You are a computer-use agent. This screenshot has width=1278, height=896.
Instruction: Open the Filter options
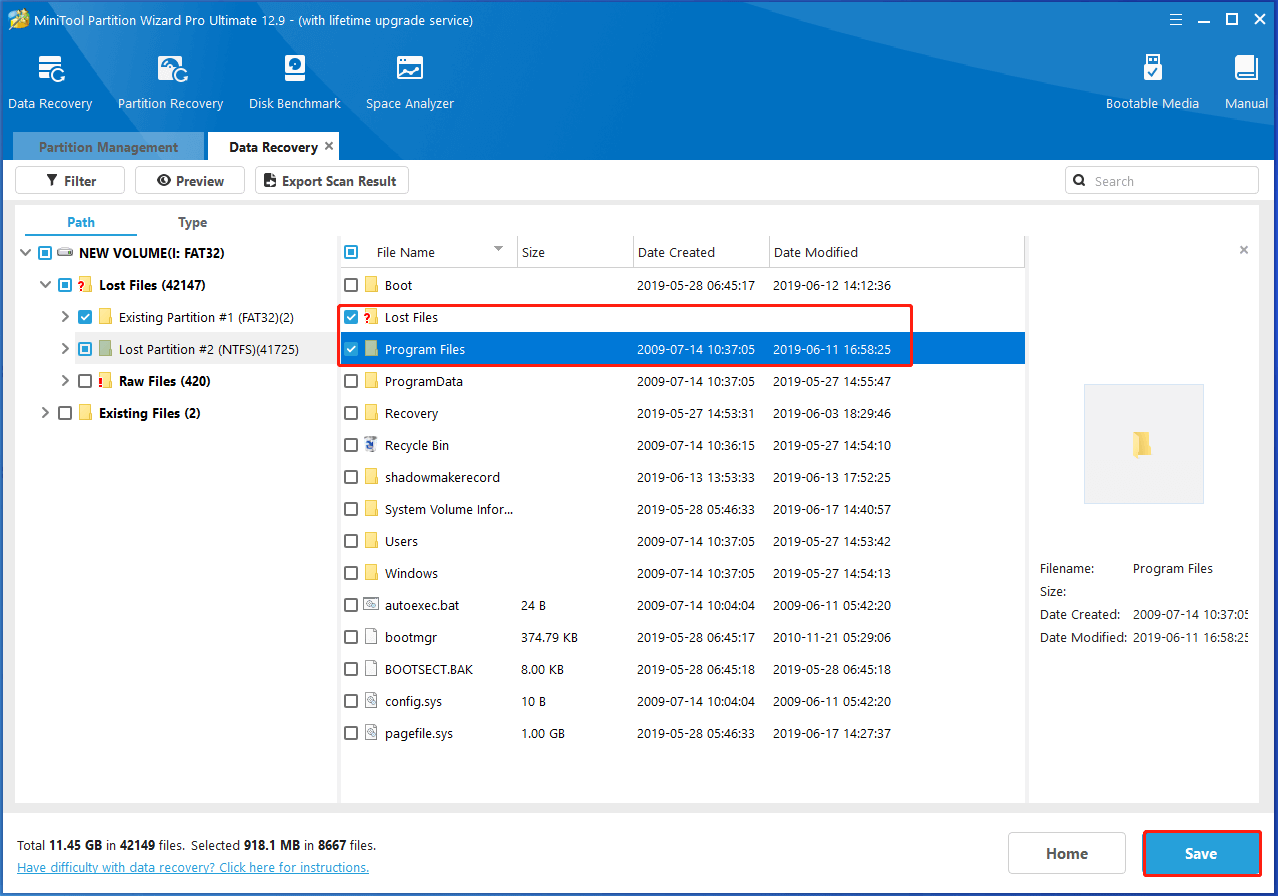click(x=69, y=180)
